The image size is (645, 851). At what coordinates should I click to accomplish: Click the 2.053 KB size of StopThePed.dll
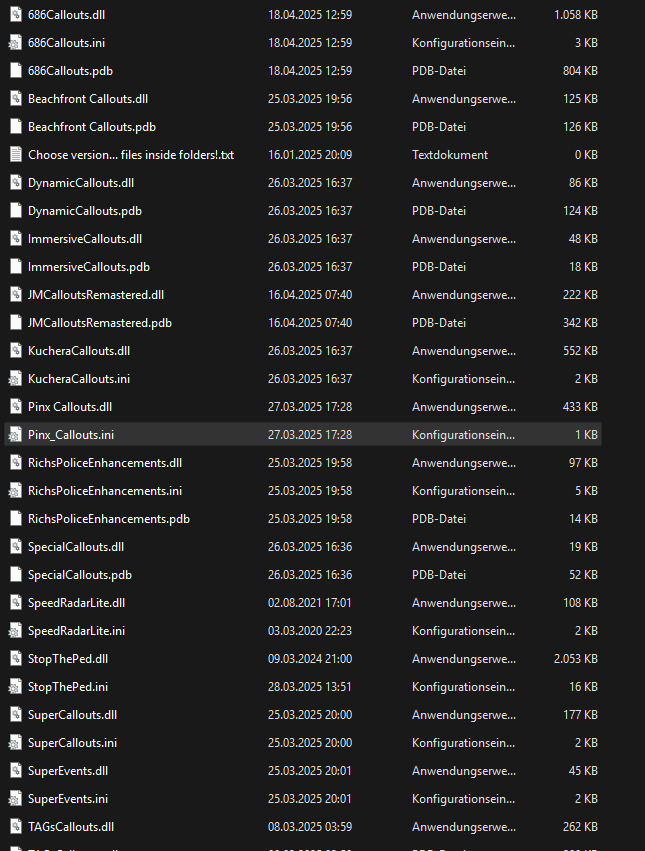575,659
